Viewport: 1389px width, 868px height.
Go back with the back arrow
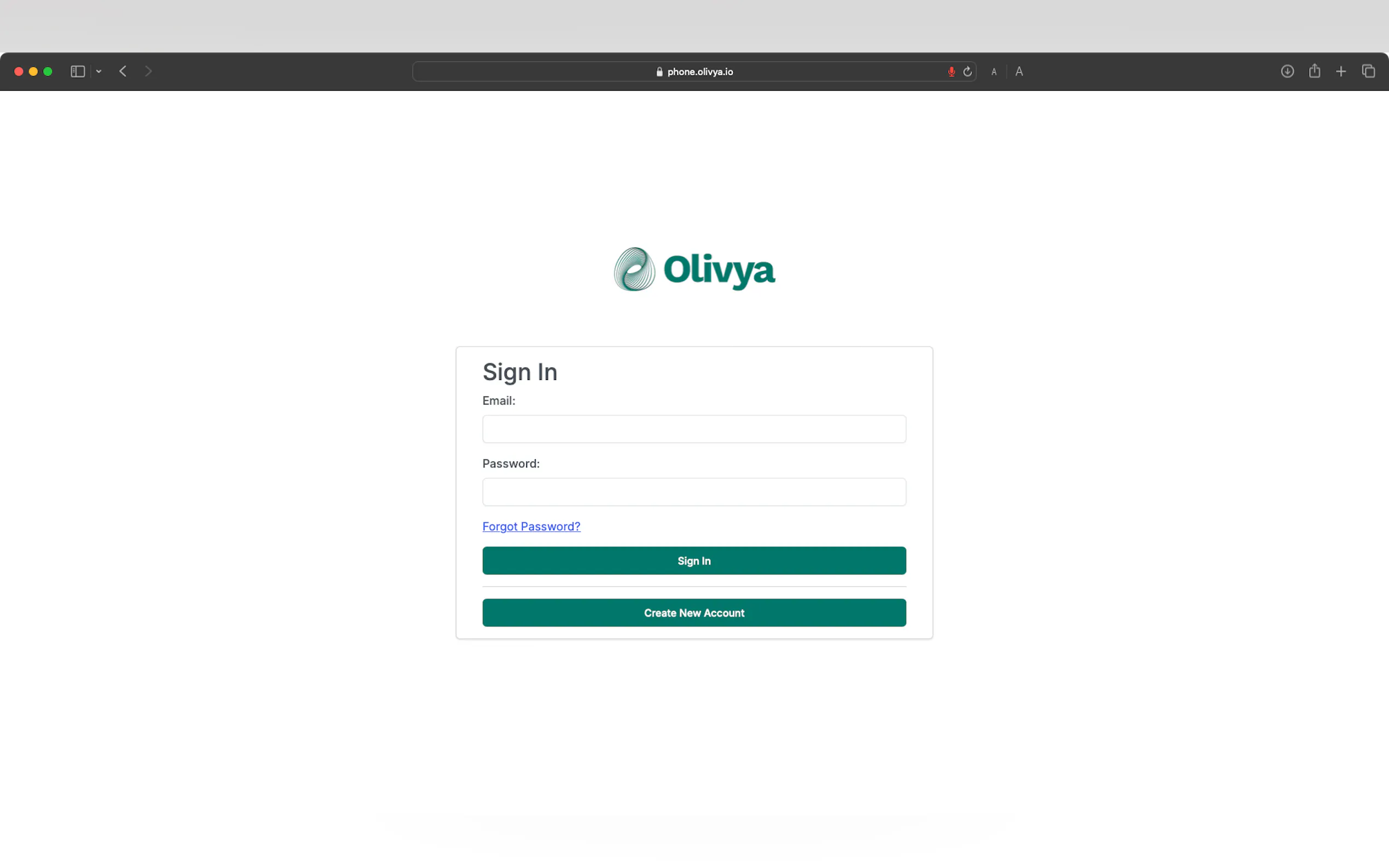point(123,71)
